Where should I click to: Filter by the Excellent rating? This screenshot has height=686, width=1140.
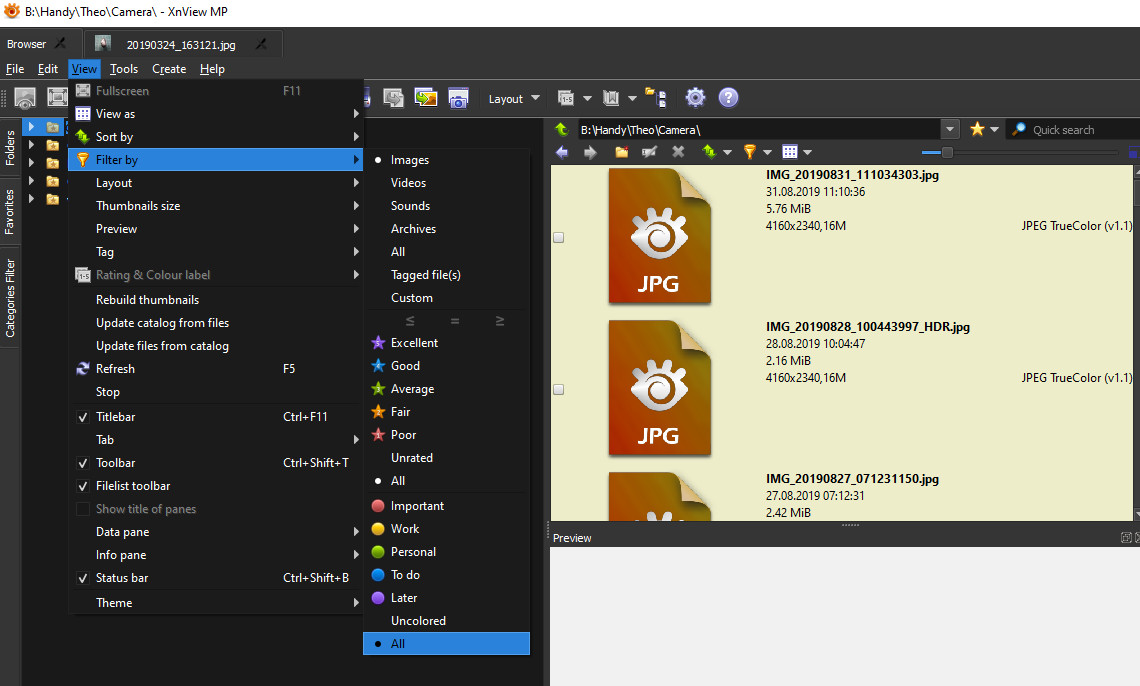click(x=414, y=343)
